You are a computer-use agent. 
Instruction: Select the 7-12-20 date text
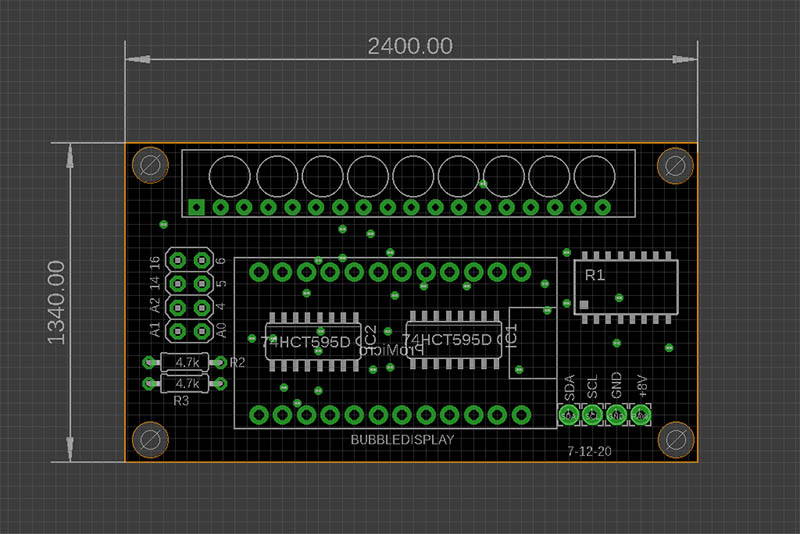[x=589, y=451]
